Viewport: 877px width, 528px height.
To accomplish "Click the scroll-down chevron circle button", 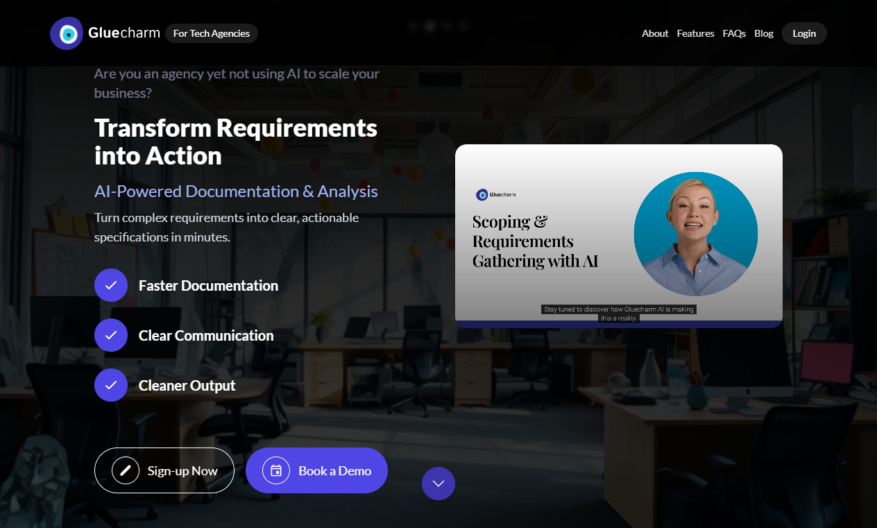I will [438, 483].
